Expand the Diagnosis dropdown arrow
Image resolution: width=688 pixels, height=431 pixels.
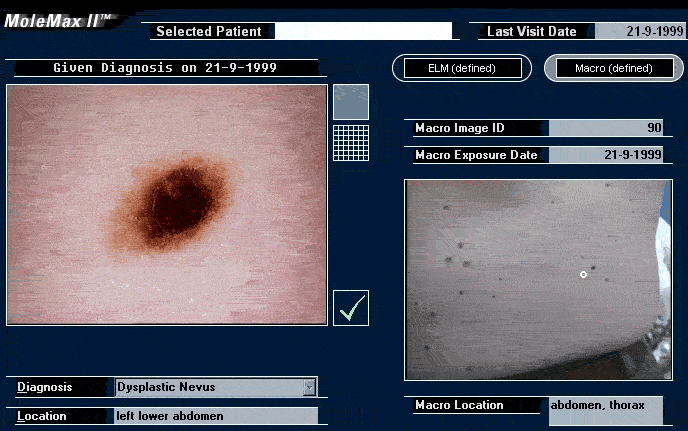309,387
